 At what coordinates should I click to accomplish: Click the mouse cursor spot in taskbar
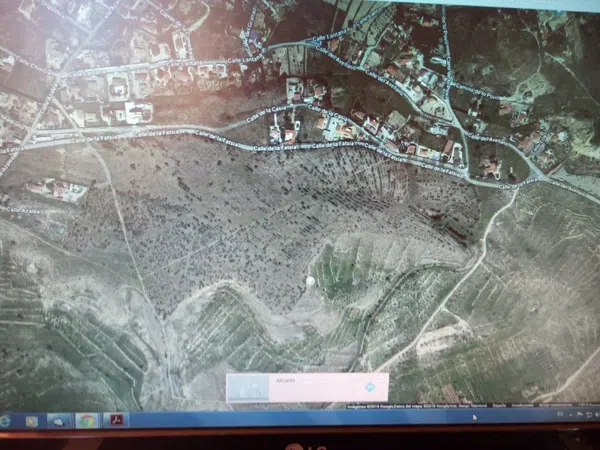(474, 417)
